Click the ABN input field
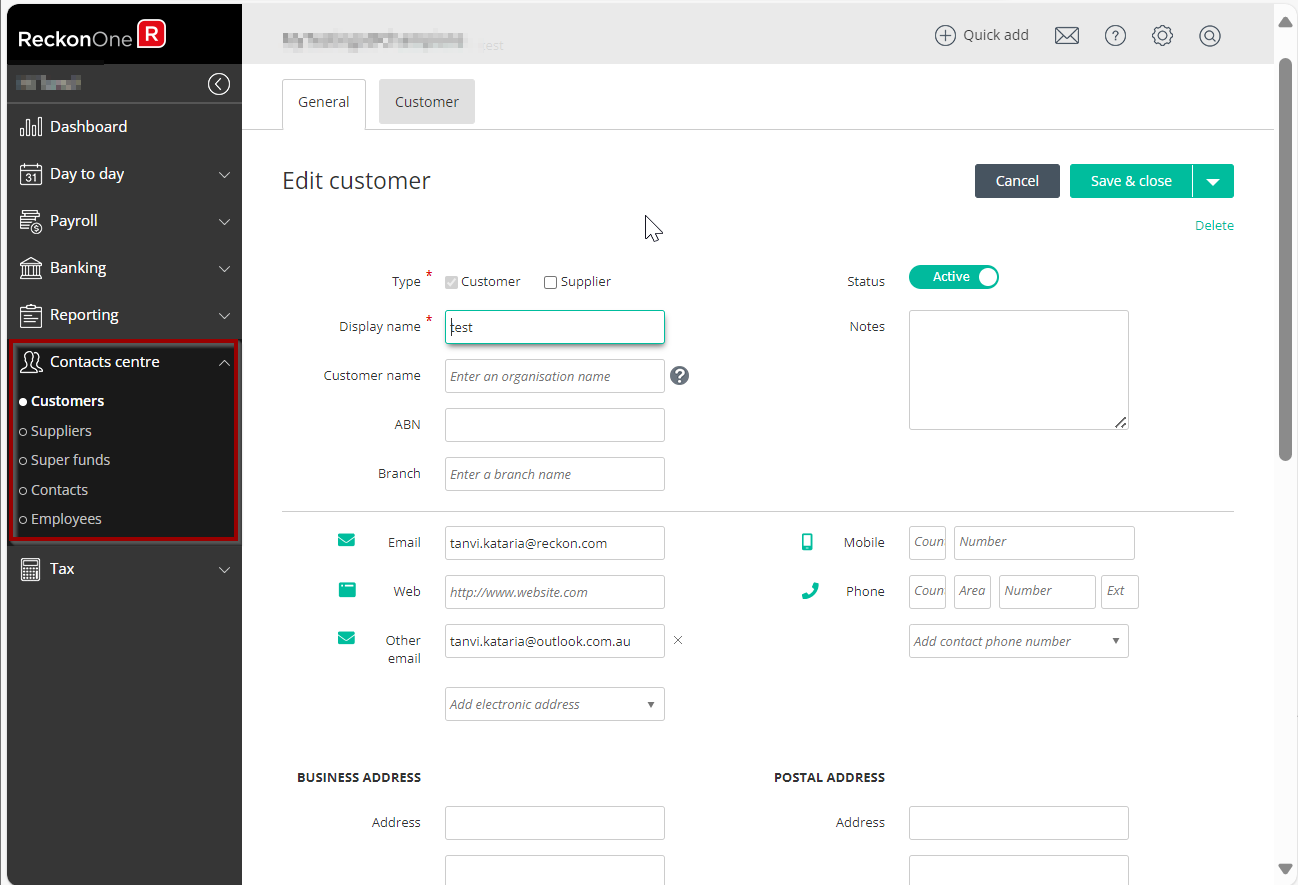 [x=555, y=425]
